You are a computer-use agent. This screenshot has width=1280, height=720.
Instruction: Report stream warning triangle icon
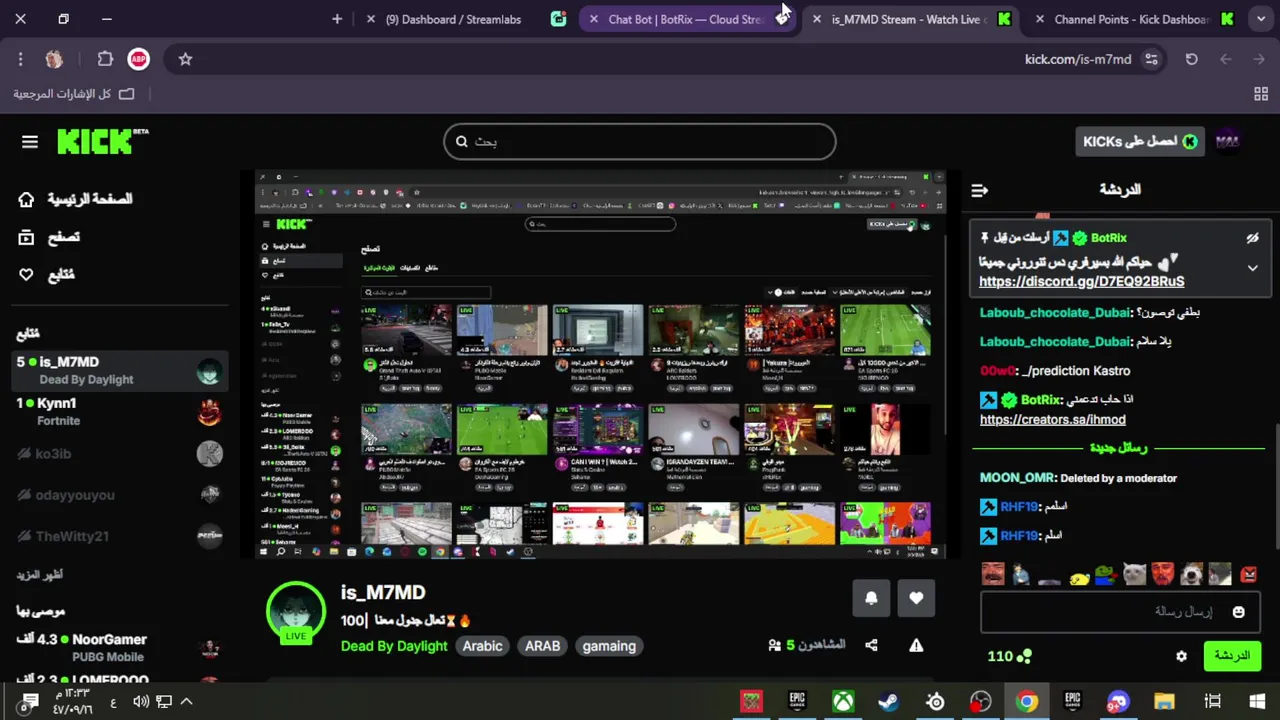coord(916,646)
